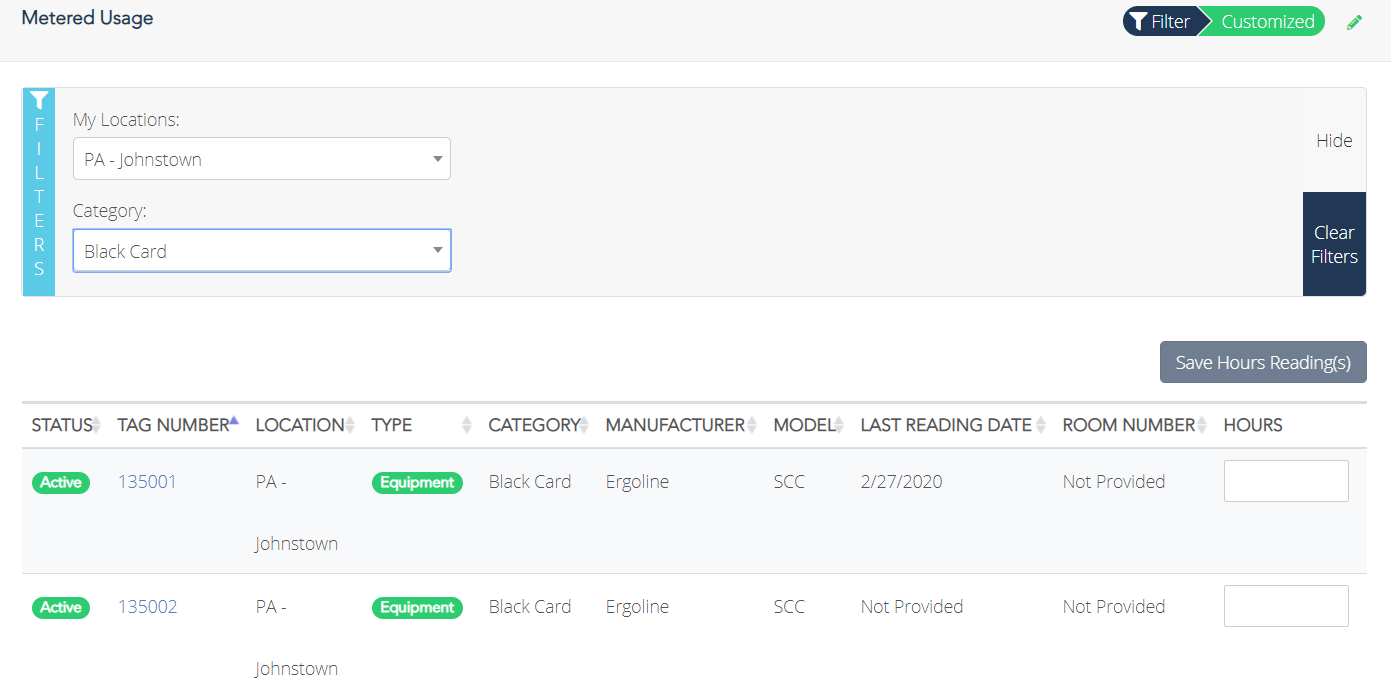This screenshot has width=1391, height=686.
Task: Sort table by Type column arrows
Action: tap(466, 425)
